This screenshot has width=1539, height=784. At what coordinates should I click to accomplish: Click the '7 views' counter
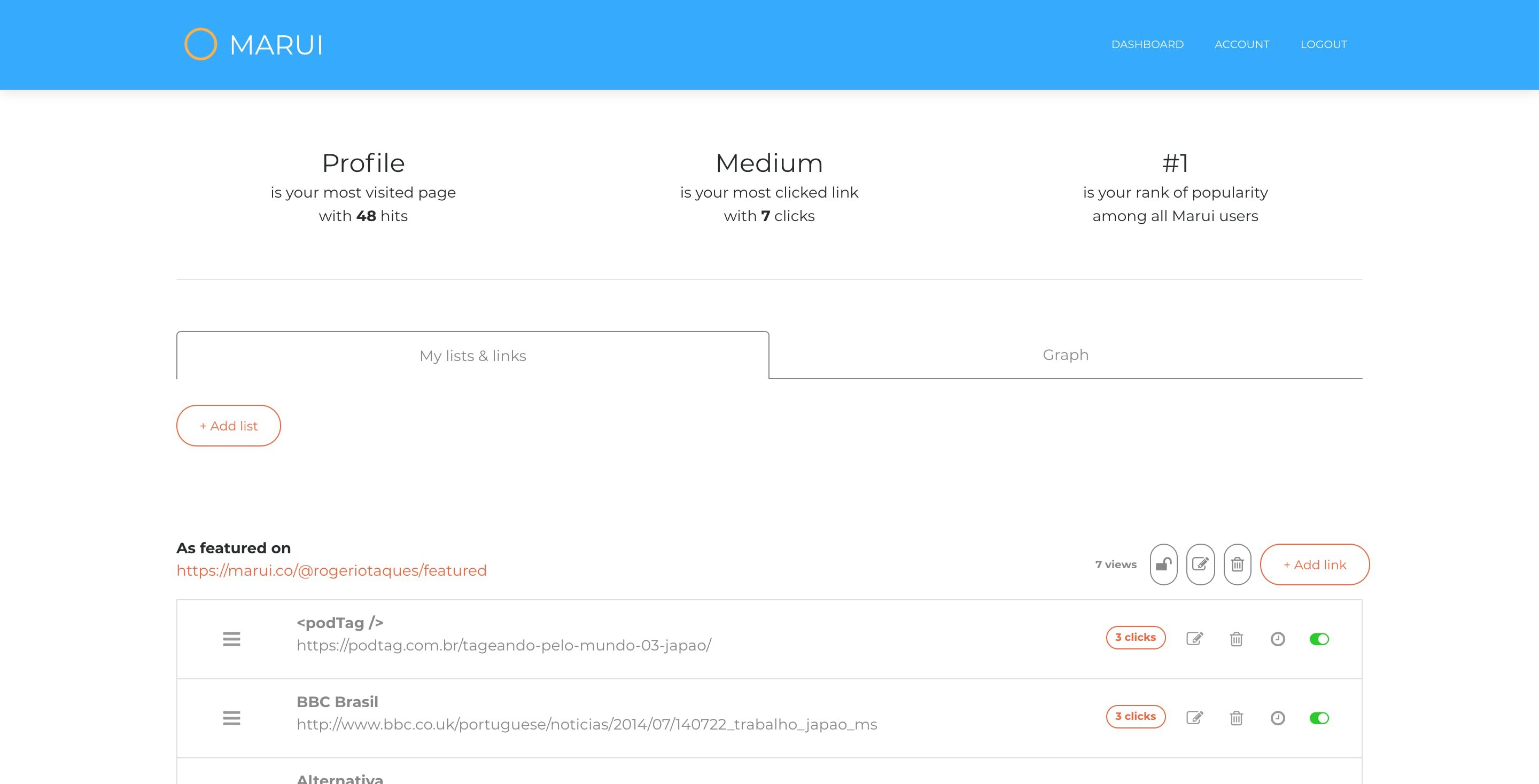pyautogui.click(x=1115, y=565)
